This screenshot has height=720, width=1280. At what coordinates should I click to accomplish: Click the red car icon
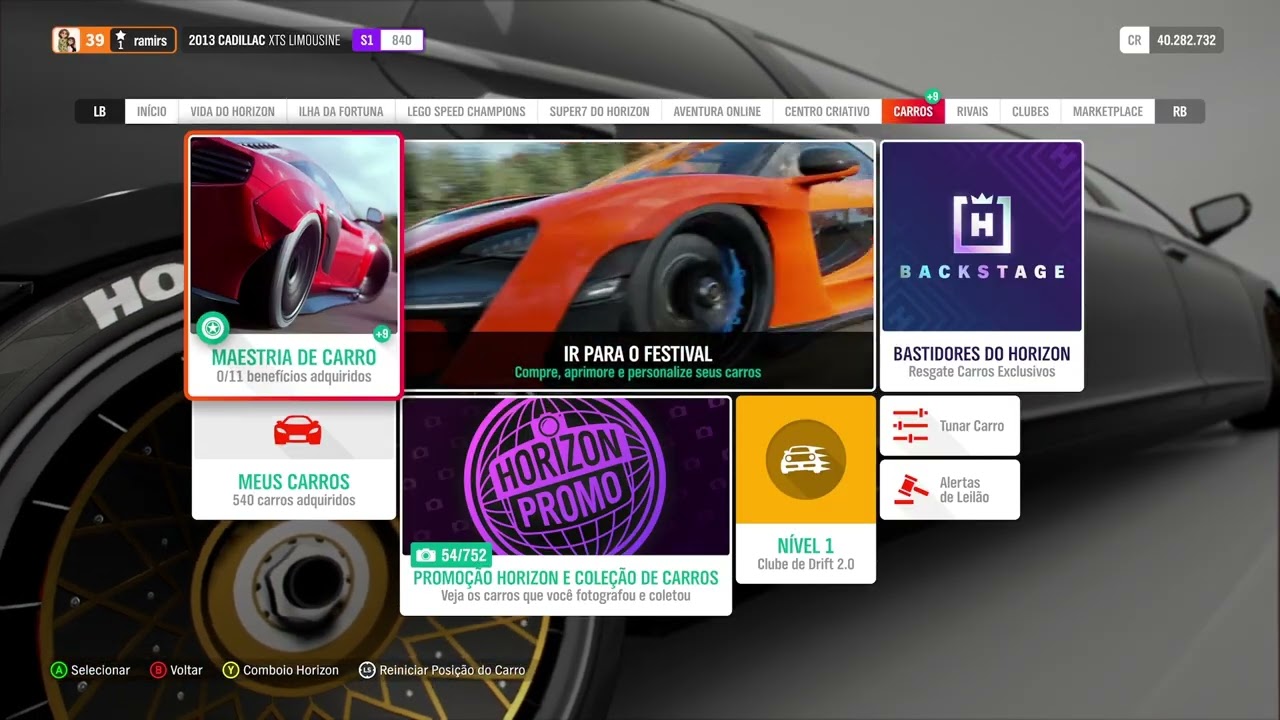pyautogui.click(x=297, y=430)
